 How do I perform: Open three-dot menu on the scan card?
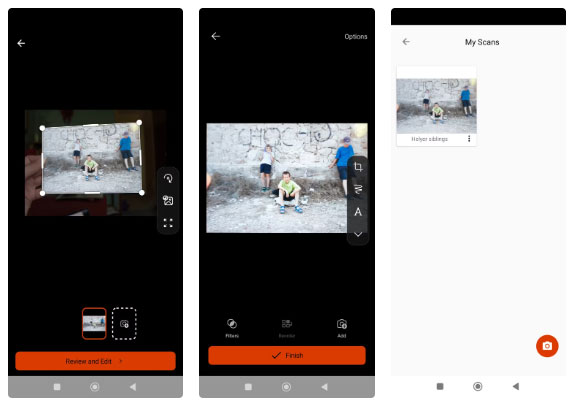pos(469,139)
